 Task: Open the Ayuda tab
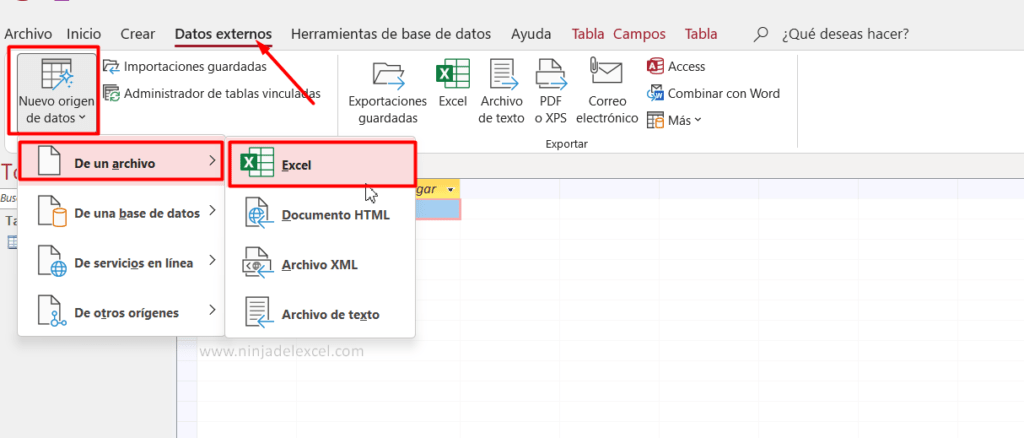click(531, 34)
